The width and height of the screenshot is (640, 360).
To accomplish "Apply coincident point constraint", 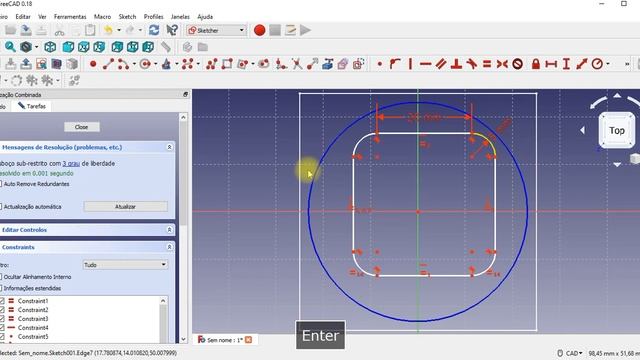I will pos(380,64).
